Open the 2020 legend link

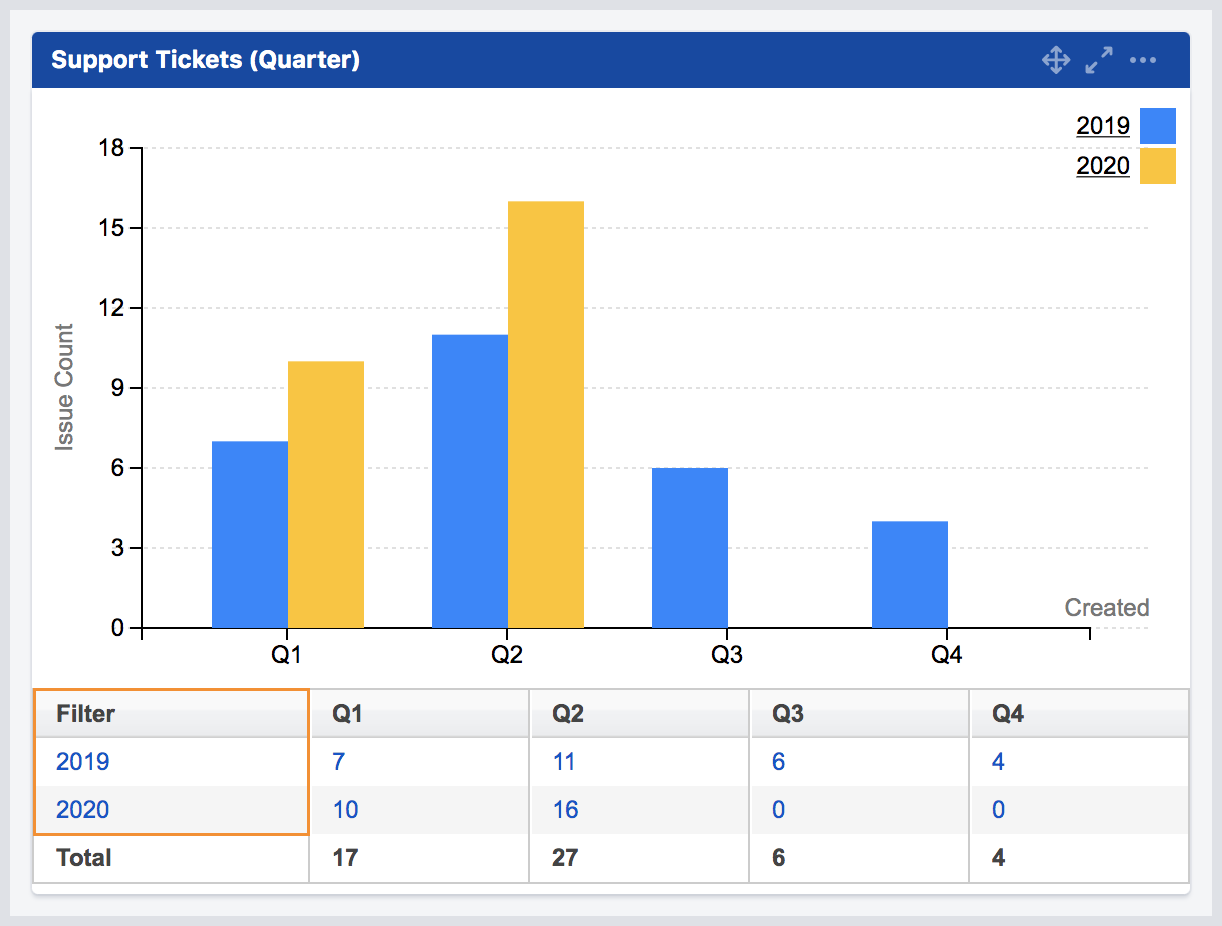click(x=1102, y=166)
